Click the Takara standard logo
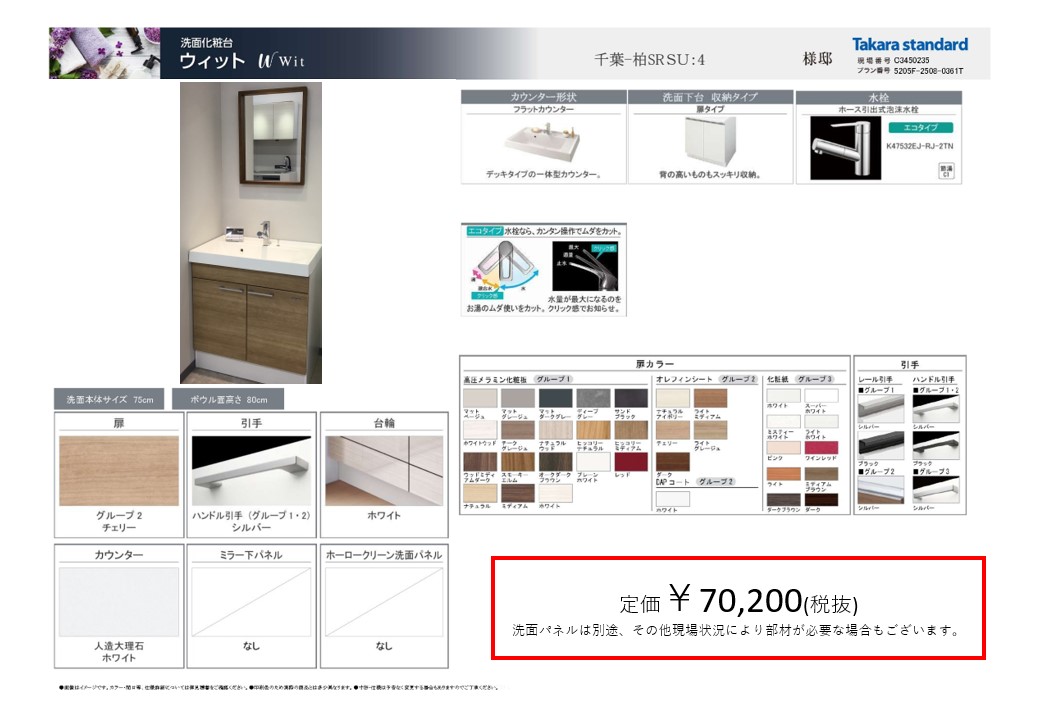Viewport: 1040px width, 720px height. [909, 44]
